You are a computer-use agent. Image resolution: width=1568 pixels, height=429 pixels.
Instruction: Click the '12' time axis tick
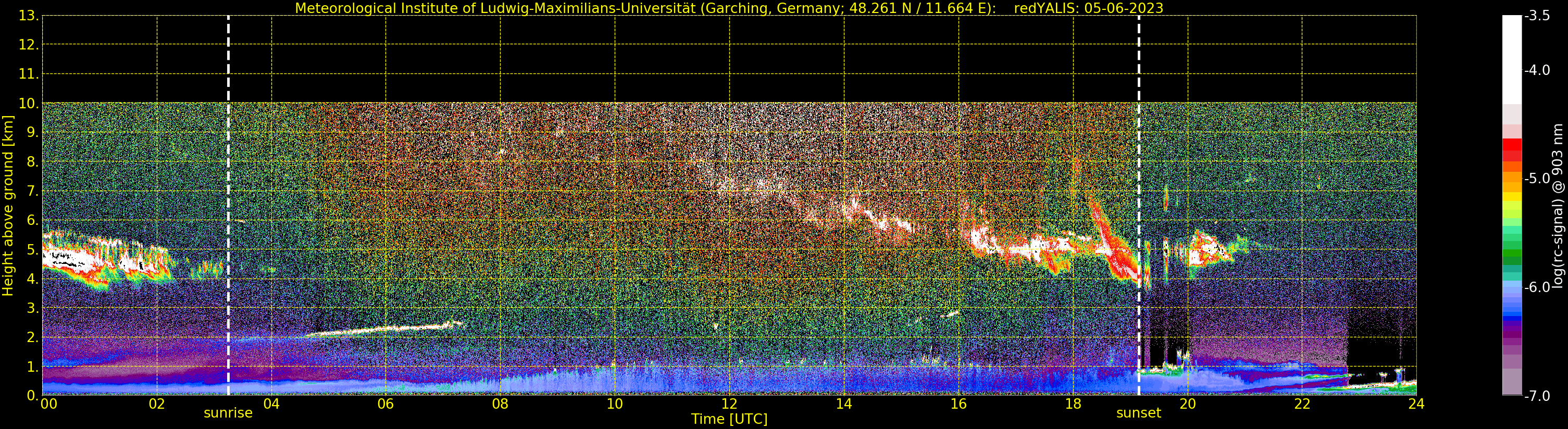(729, 404)
